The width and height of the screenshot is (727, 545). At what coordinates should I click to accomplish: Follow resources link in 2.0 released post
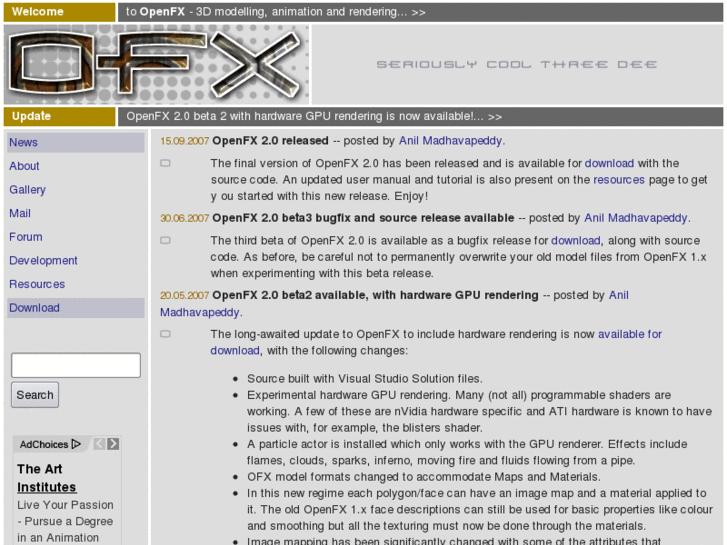619,180
